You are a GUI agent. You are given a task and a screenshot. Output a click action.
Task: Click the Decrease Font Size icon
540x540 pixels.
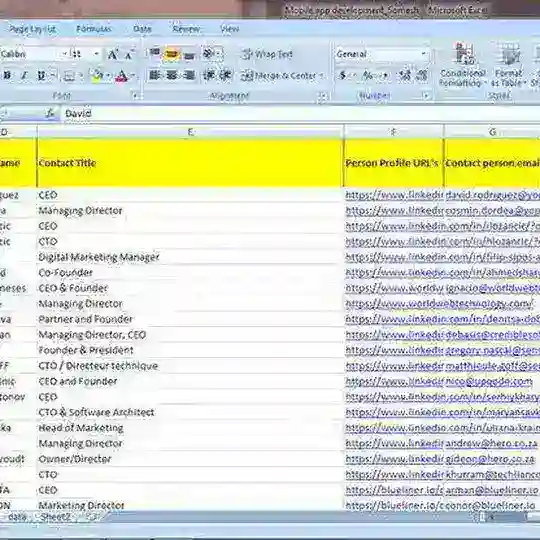(x=129, y=54)
